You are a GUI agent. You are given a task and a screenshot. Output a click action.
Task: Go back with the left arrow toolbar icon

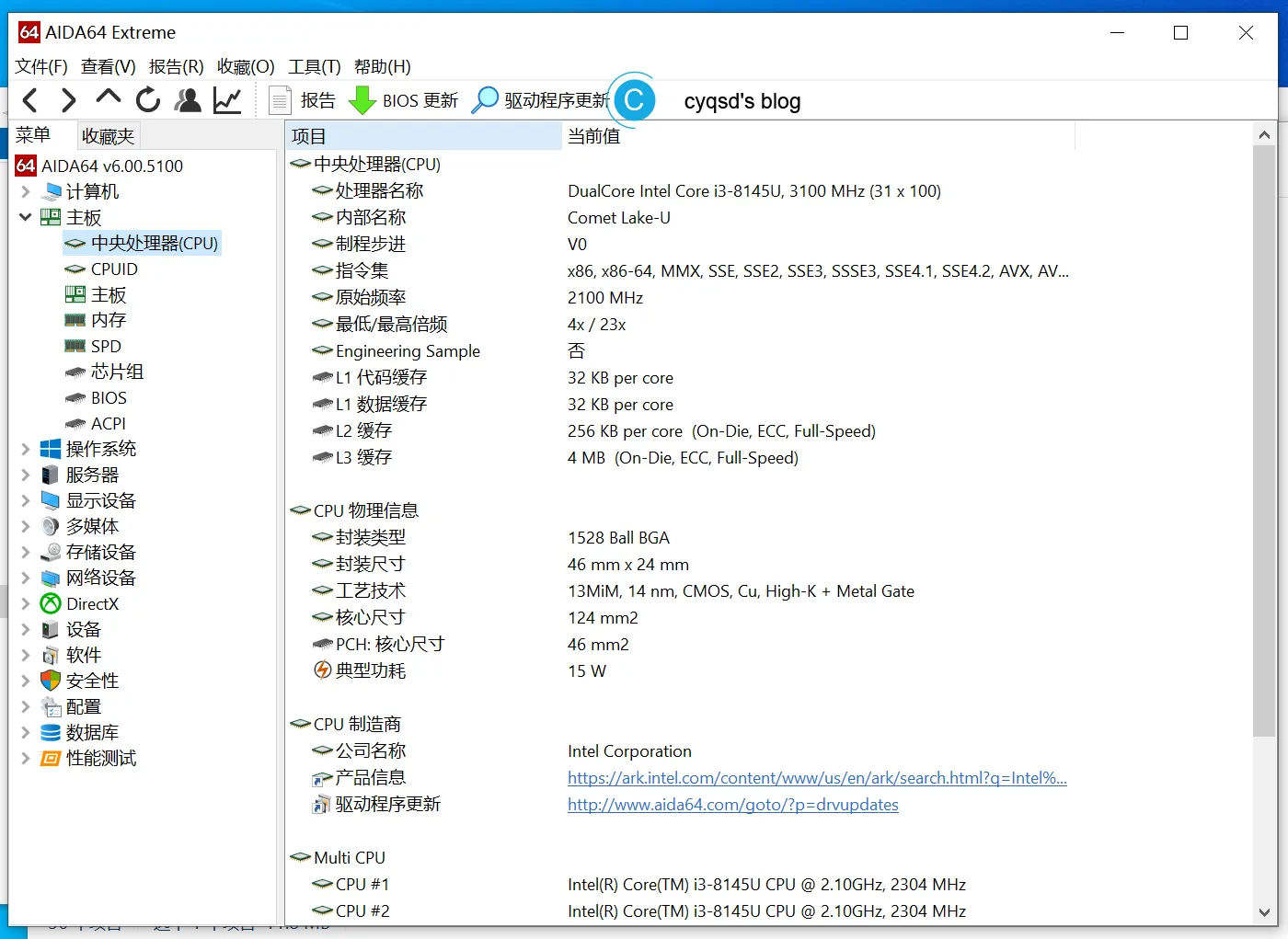click(x=30, y=100)
